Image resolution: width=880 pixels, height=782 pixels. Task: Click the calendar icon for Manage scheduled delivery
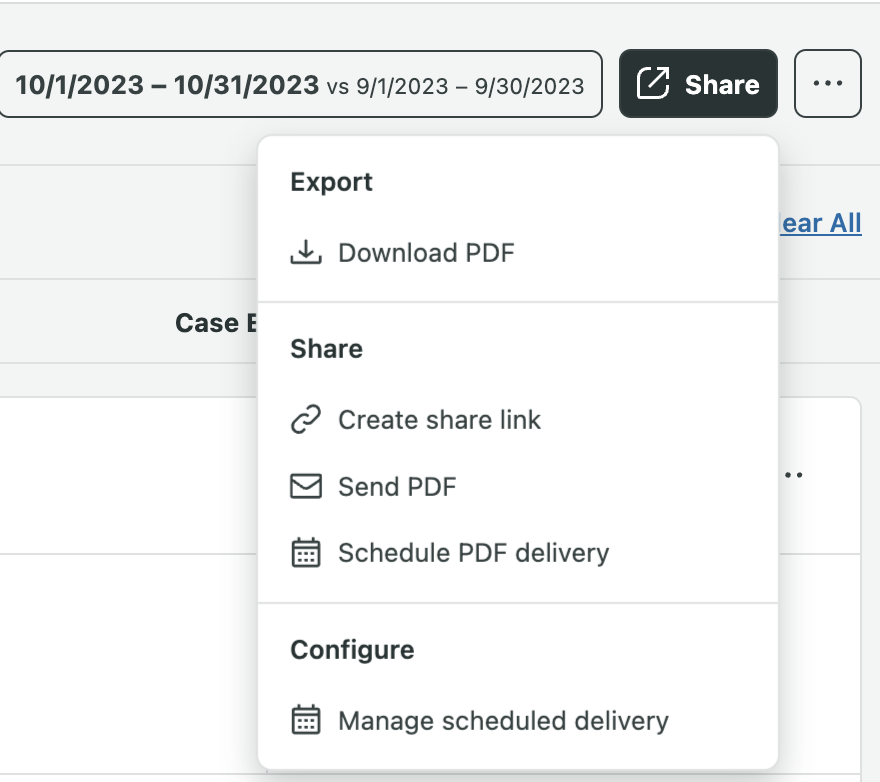coord(307,719)
